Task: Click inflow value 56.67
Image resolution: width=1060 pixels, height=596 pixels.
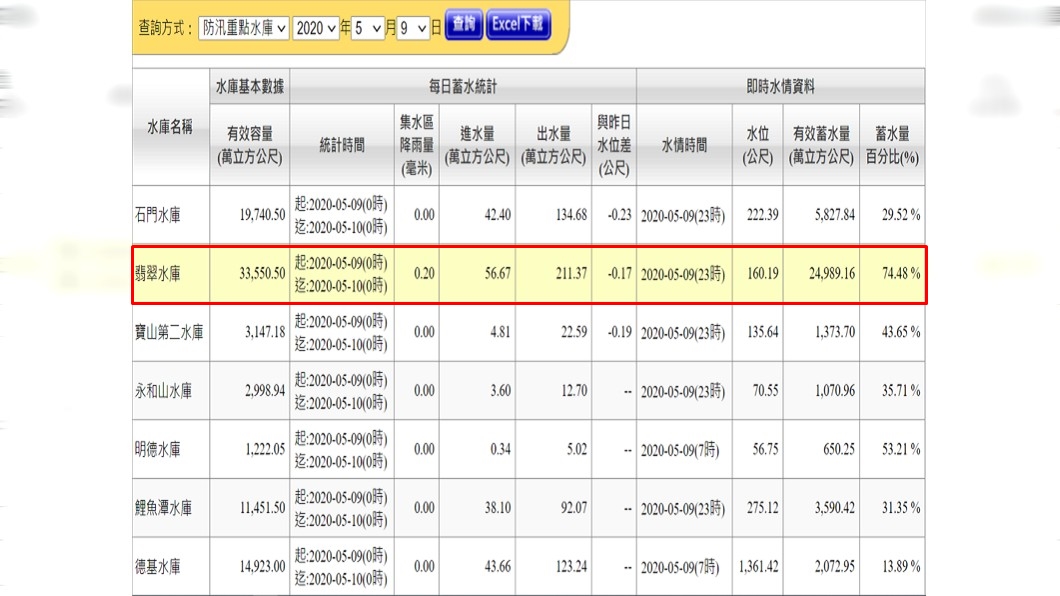Action: click(x=498, y=274)
